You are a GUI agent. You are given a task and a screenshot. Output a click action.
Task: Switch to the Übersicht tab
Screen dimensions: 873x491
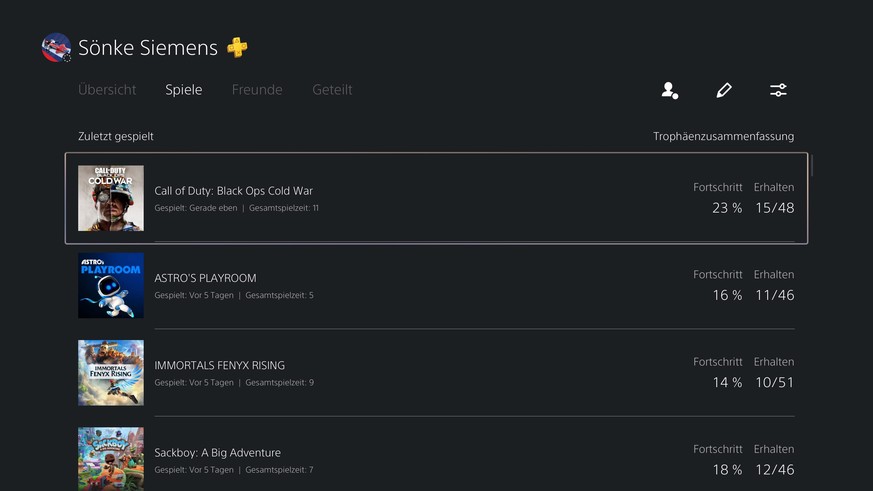[107, 90]
